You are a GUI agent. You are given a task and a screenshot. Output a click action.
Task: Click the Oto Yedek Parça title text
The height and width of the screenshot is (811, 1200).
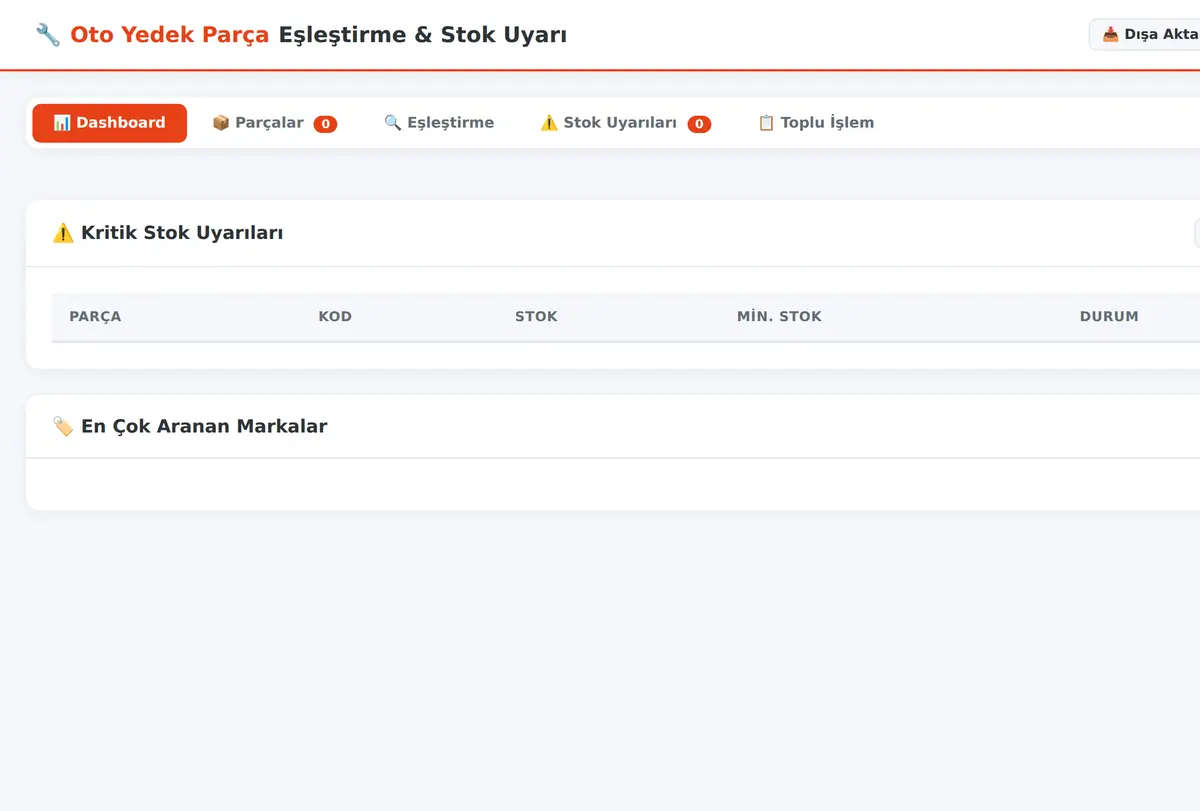tap(169, 35)
